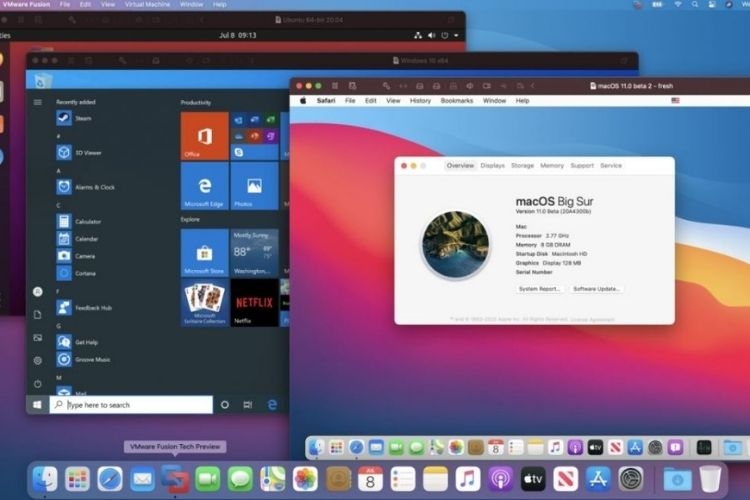Click the host Wi-Fi menu bar icon
This screenshot has width=750, height=500.
pyautogui.click(x=678, y=4)
